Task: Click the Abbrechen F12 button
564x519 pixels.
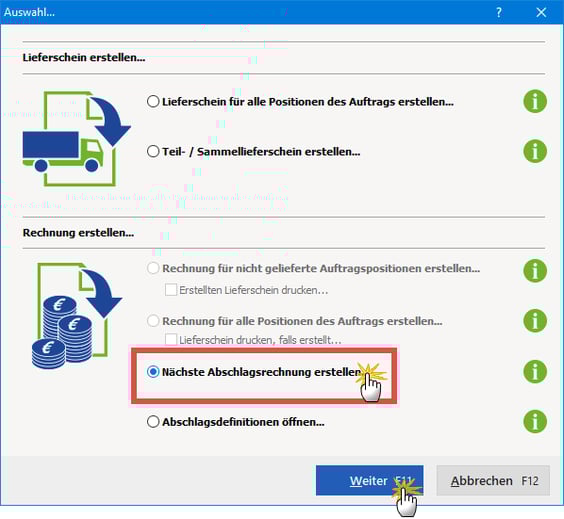Action: tap(493, 481)
